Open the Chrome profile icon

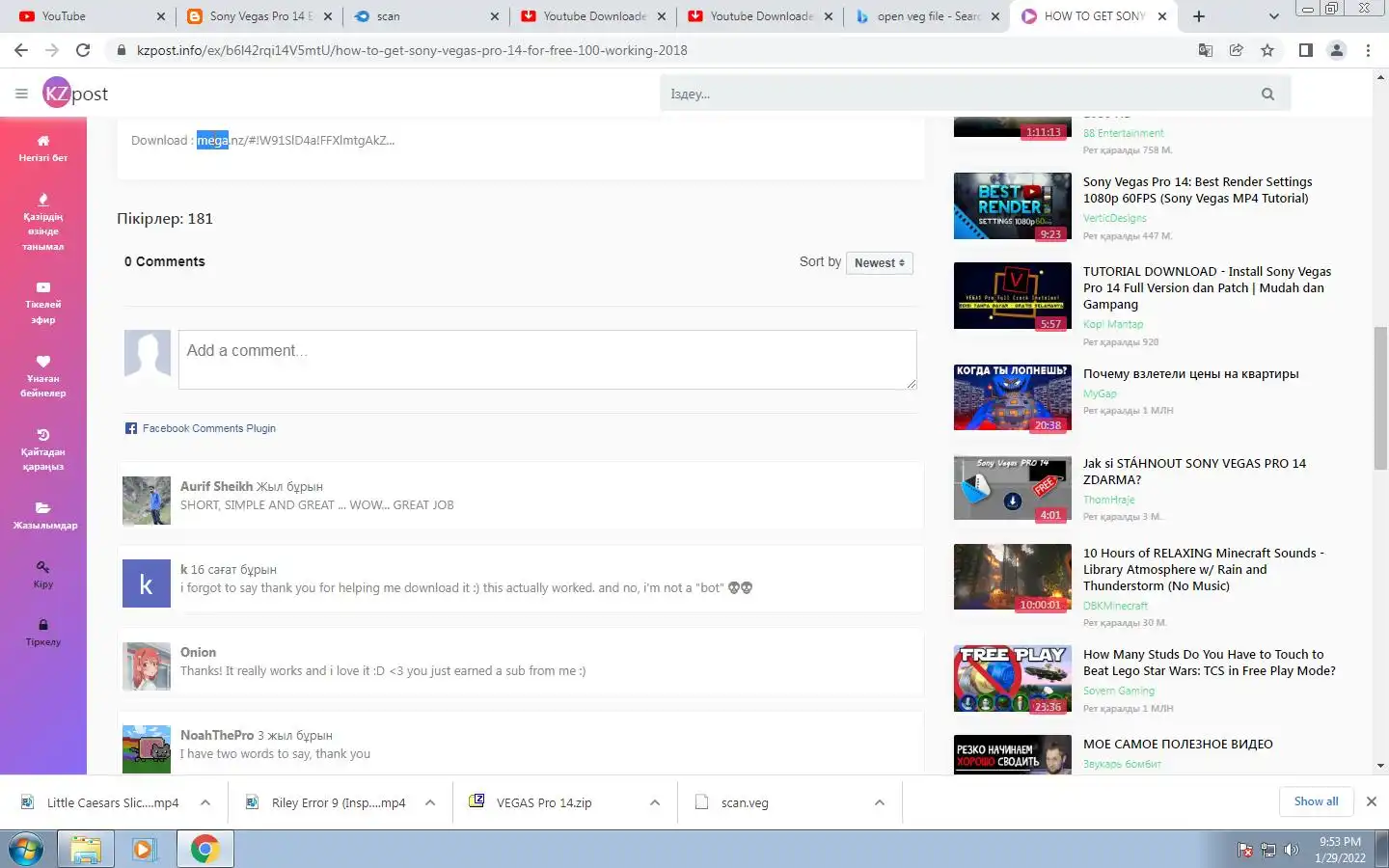(x=1337, y=50)
